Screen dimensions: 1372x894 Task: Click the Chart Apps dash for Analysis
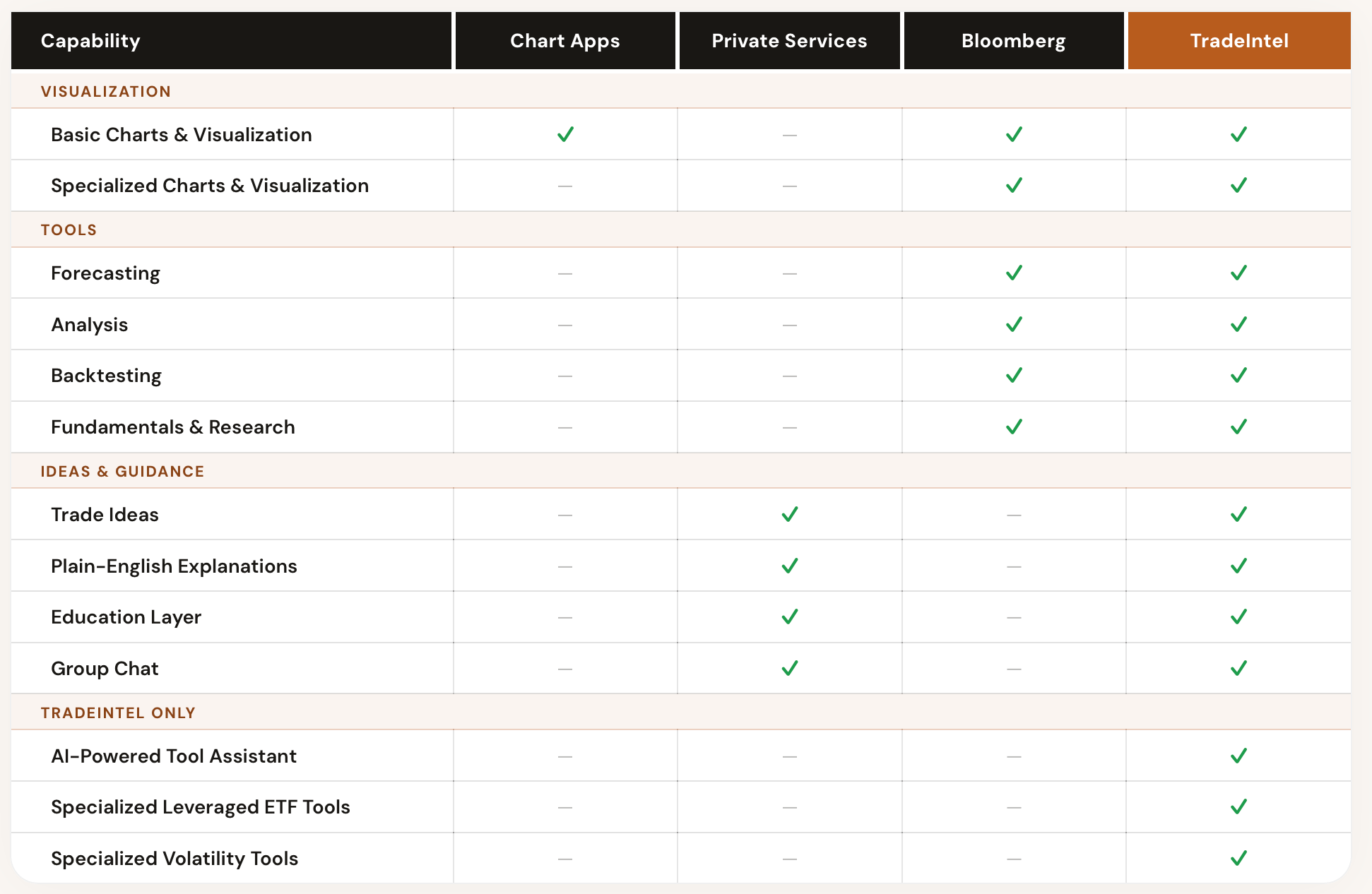click(565, 325)
